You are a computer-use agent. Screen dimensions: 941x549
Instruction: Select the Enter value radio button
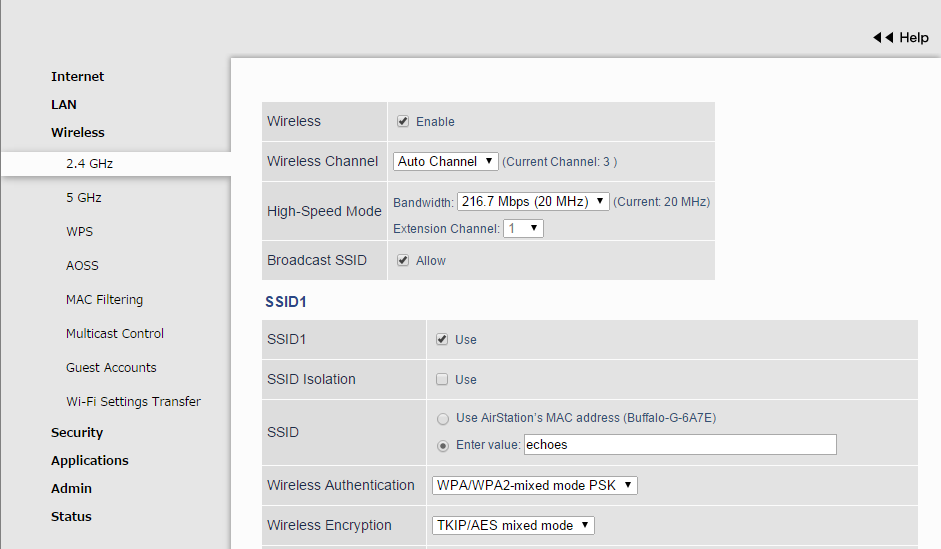click(442, 445)
